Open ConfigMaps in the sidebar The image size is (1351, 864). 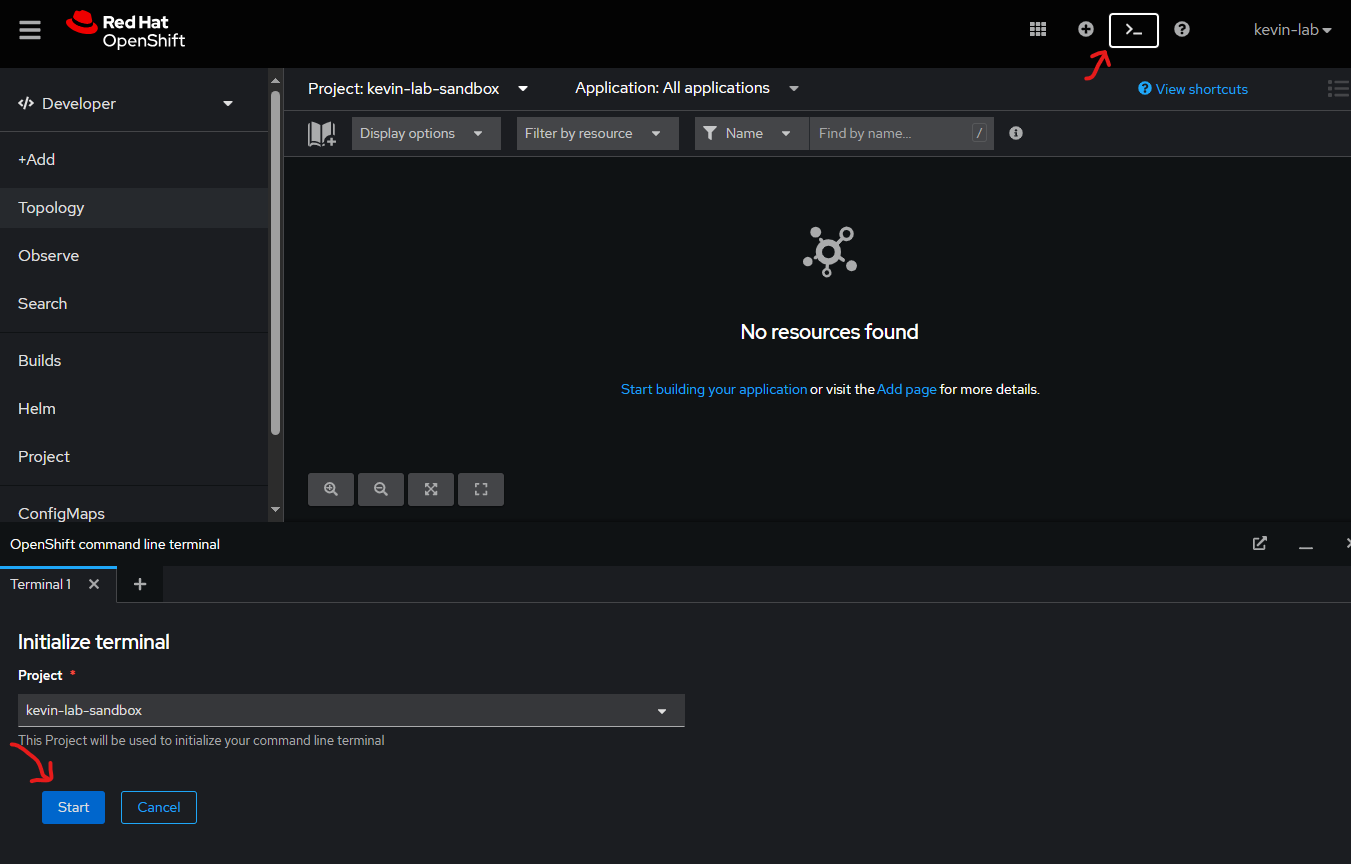(134, 512)
